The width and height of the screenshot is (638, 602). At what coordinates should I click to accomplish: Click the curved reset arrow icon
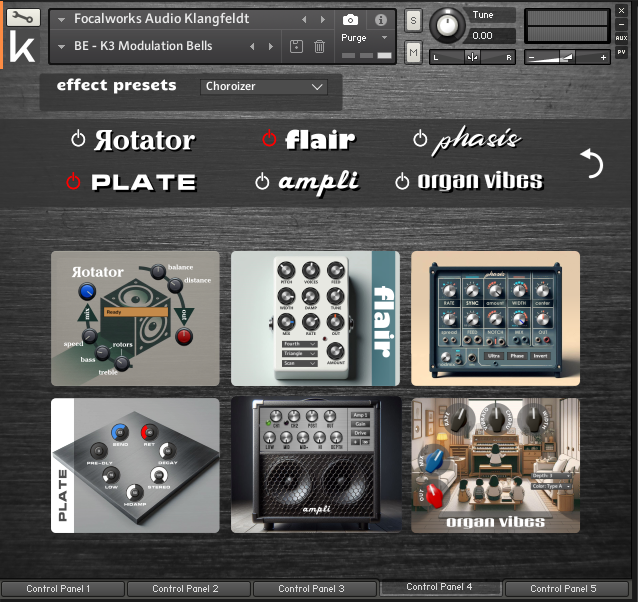point(592,162)
